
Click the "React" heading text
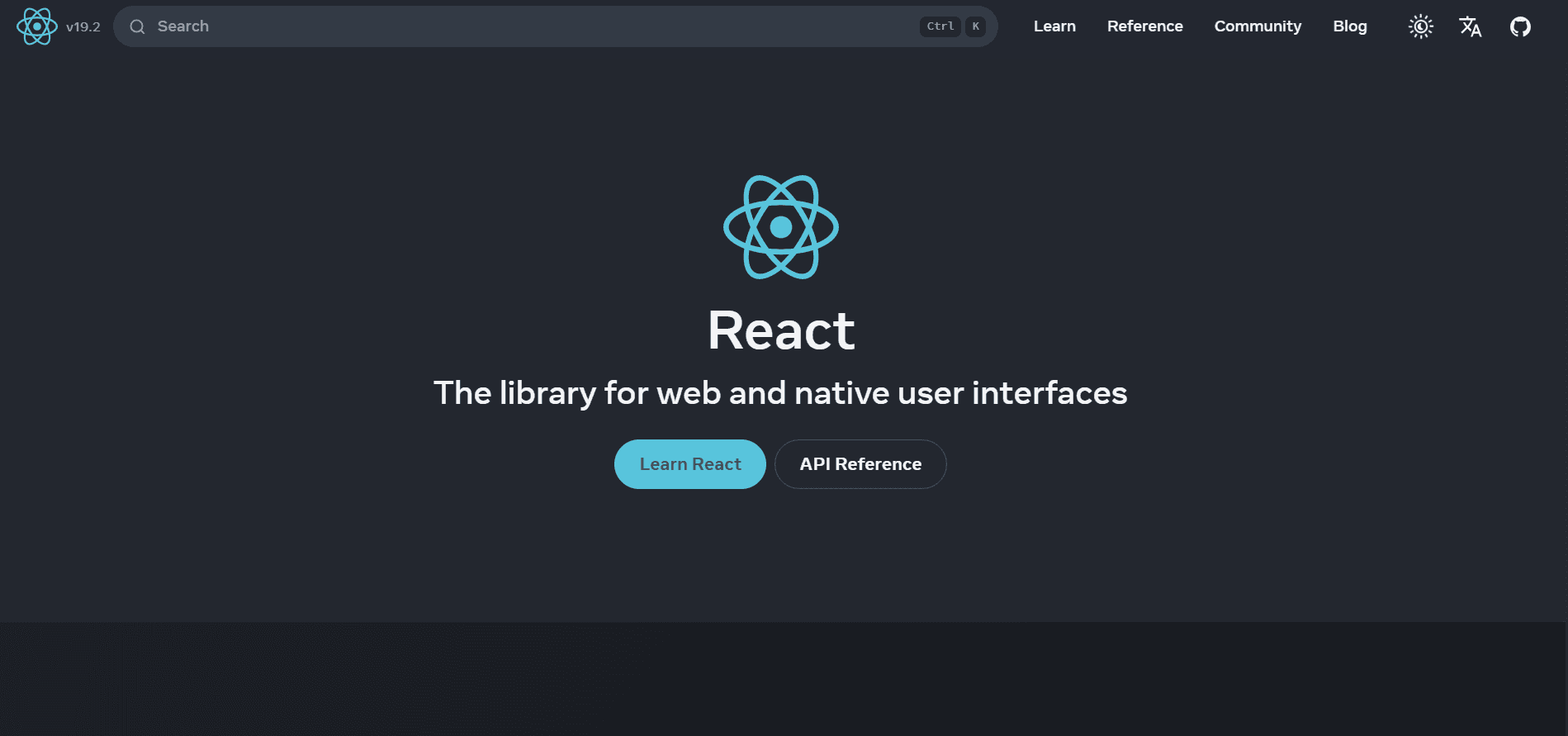(781, 330)
